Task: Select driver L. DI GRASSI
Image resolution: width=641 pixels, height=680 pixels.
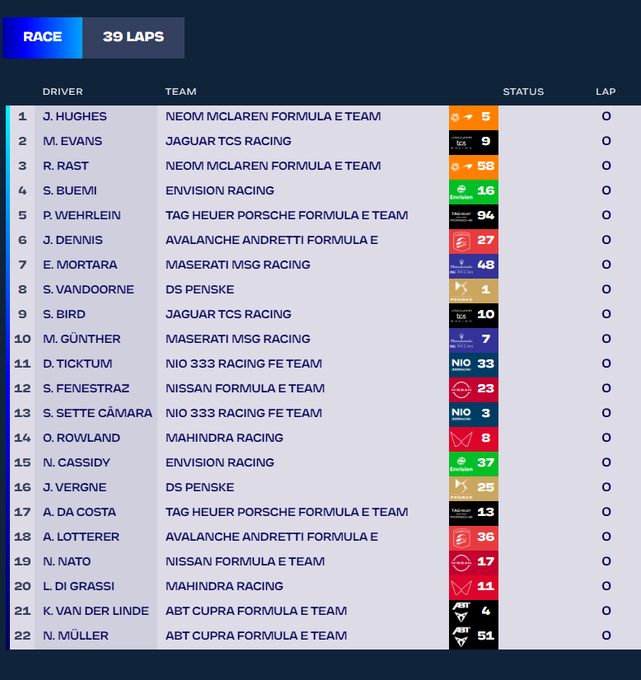Action: pos(78,586)
